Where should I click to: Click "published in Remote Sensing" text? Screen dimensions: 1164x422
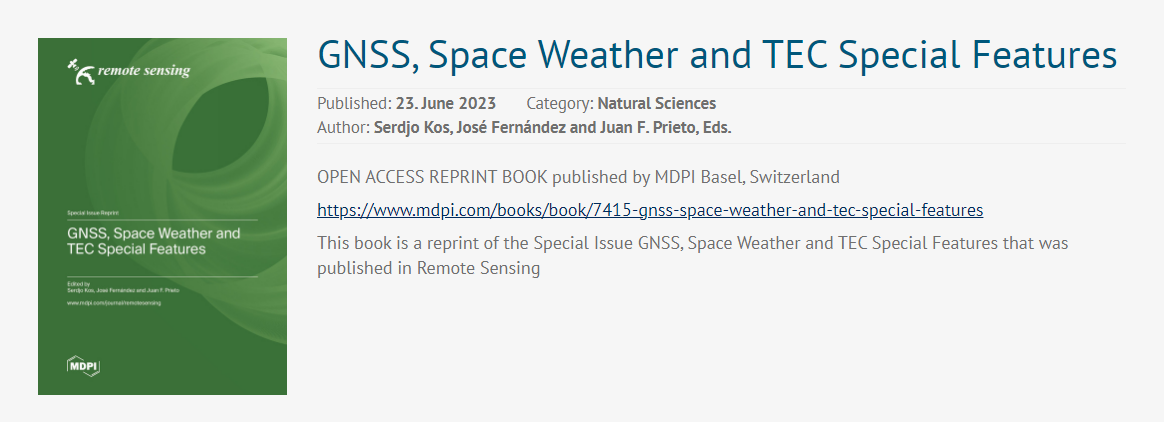[429, 268]
